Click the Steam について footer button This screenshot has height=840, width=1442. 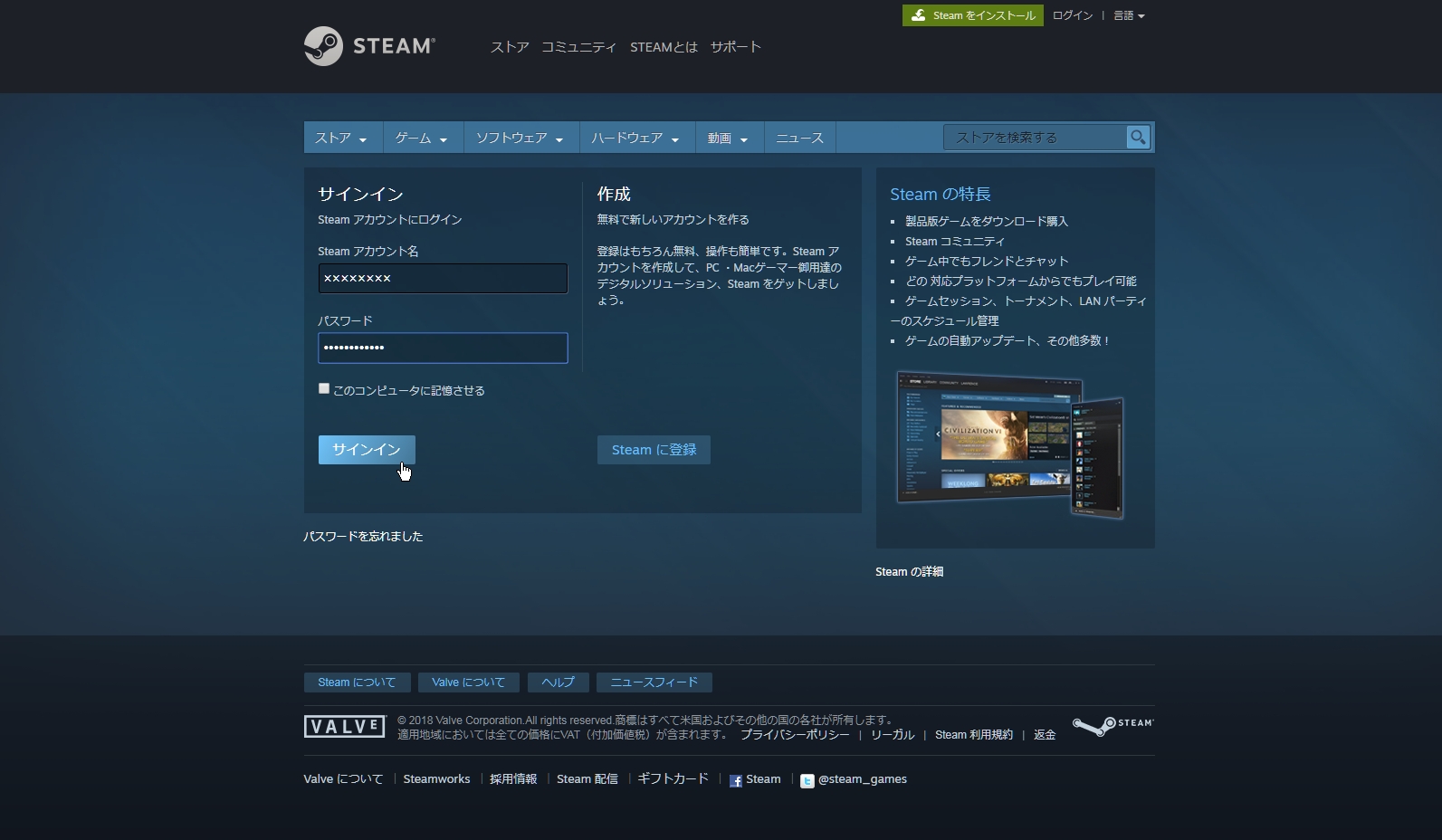point(357,682)
